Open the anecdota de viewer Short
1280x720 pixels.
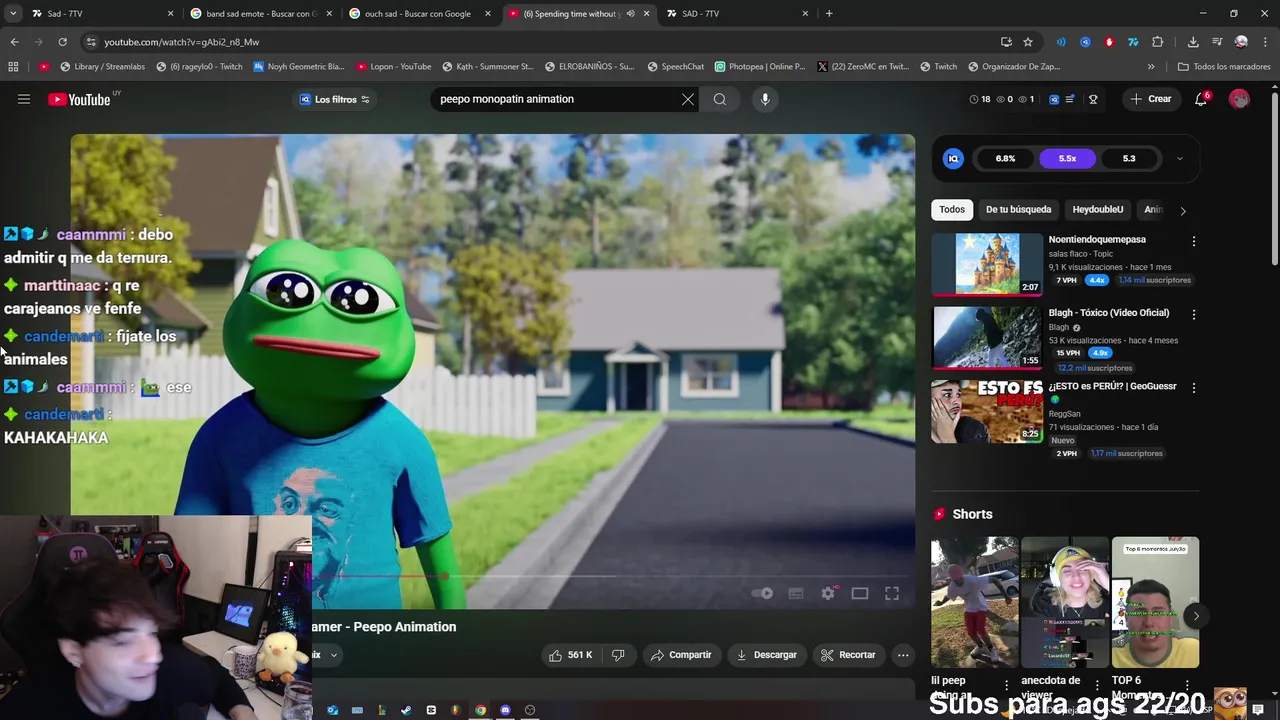tap(1065, 602)
